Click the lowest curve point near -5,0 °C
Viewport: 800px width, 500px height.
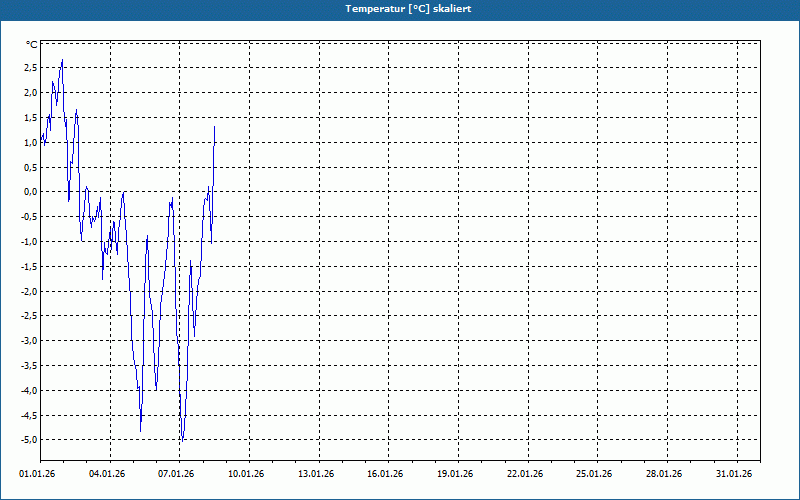pos(183,441)
